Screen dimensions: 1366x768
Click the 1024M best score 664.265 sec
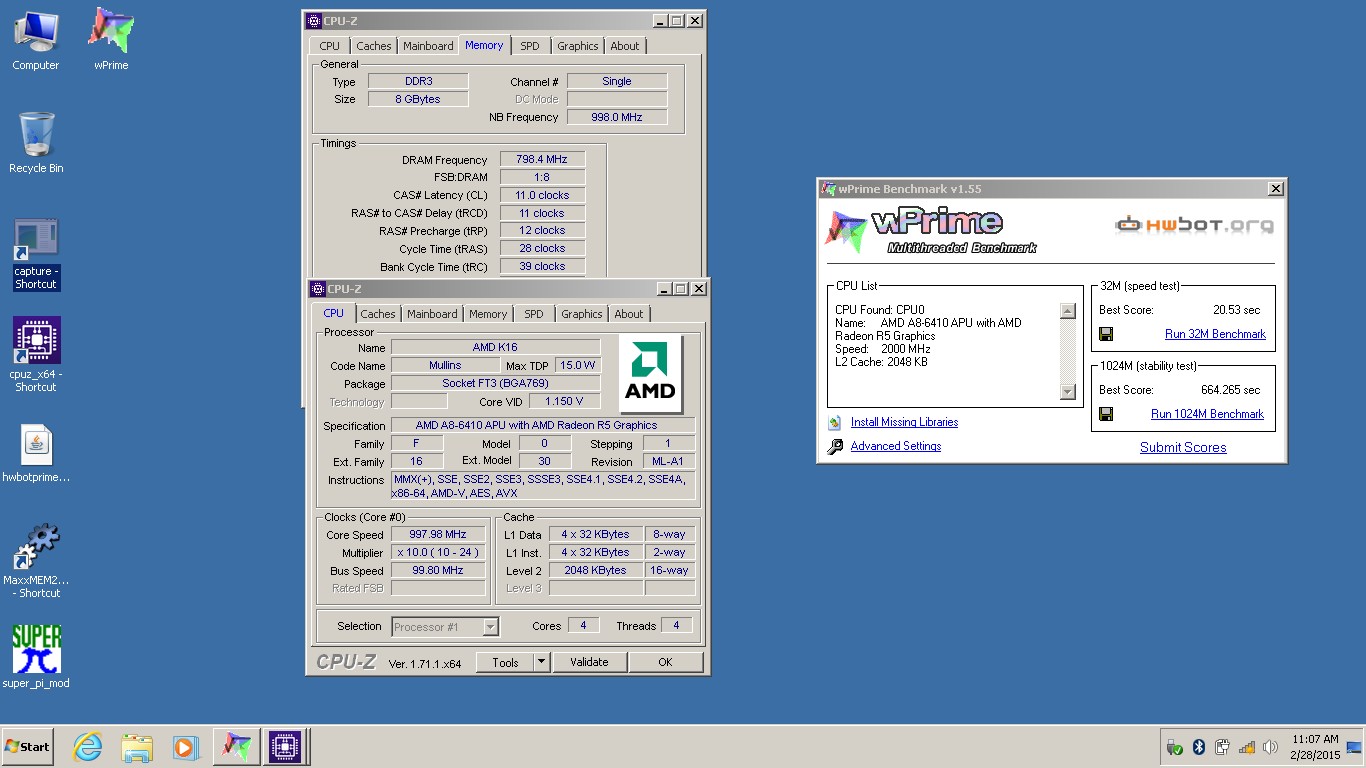tap(1230, 390)
